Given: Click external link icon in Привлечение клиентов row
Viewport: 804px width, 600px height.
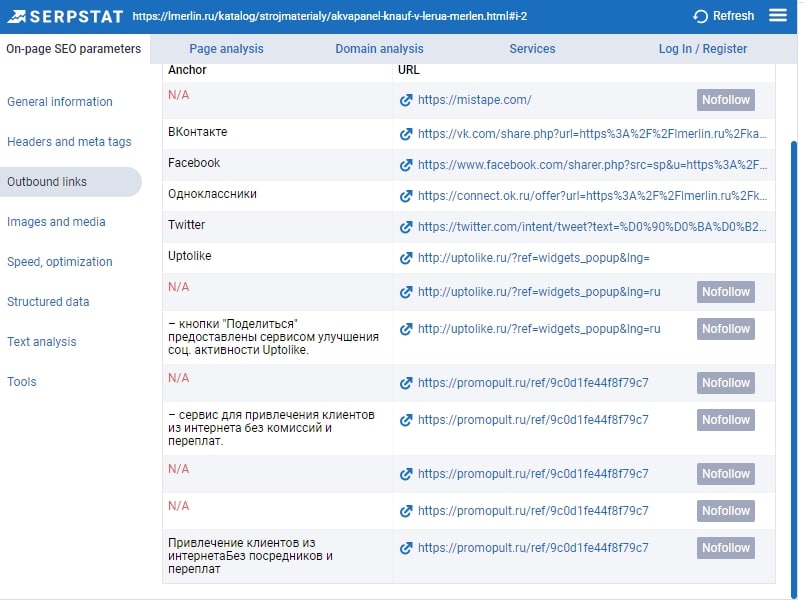Looking at the screenshot, I should [x=406, y=548].
